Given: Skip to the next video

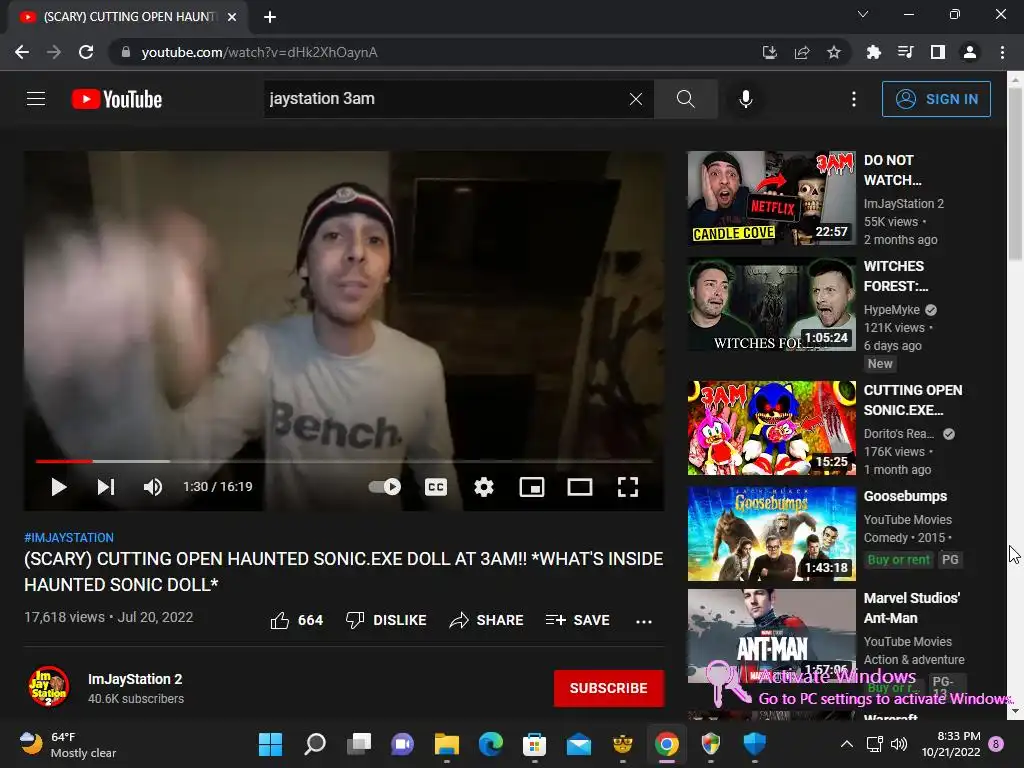Looking at the screenshot, I should point(106,487).
